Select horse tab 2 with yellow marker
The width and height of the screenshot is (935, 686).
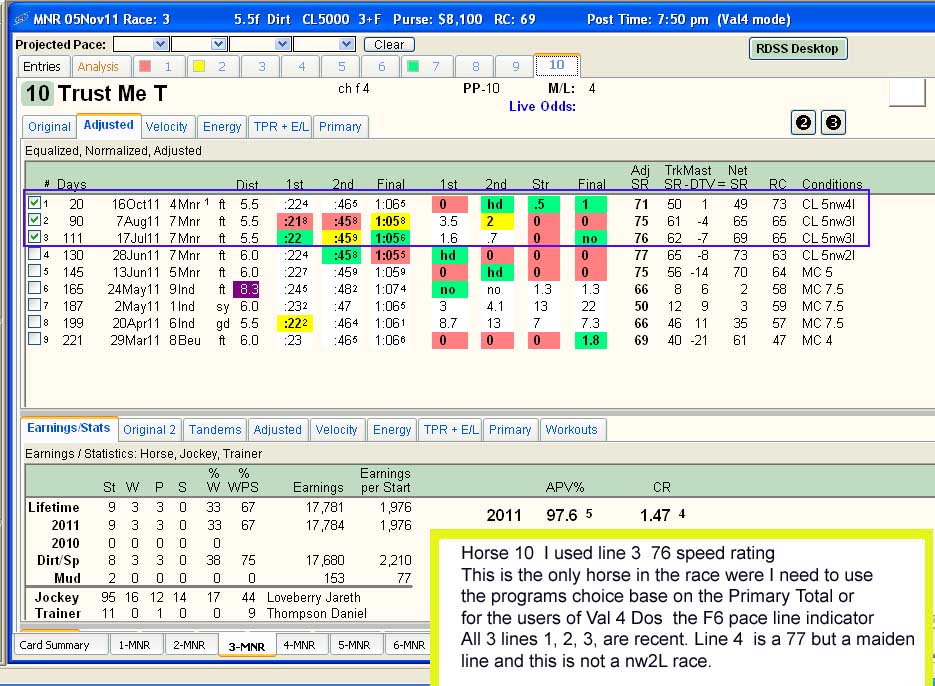(212, 66)
